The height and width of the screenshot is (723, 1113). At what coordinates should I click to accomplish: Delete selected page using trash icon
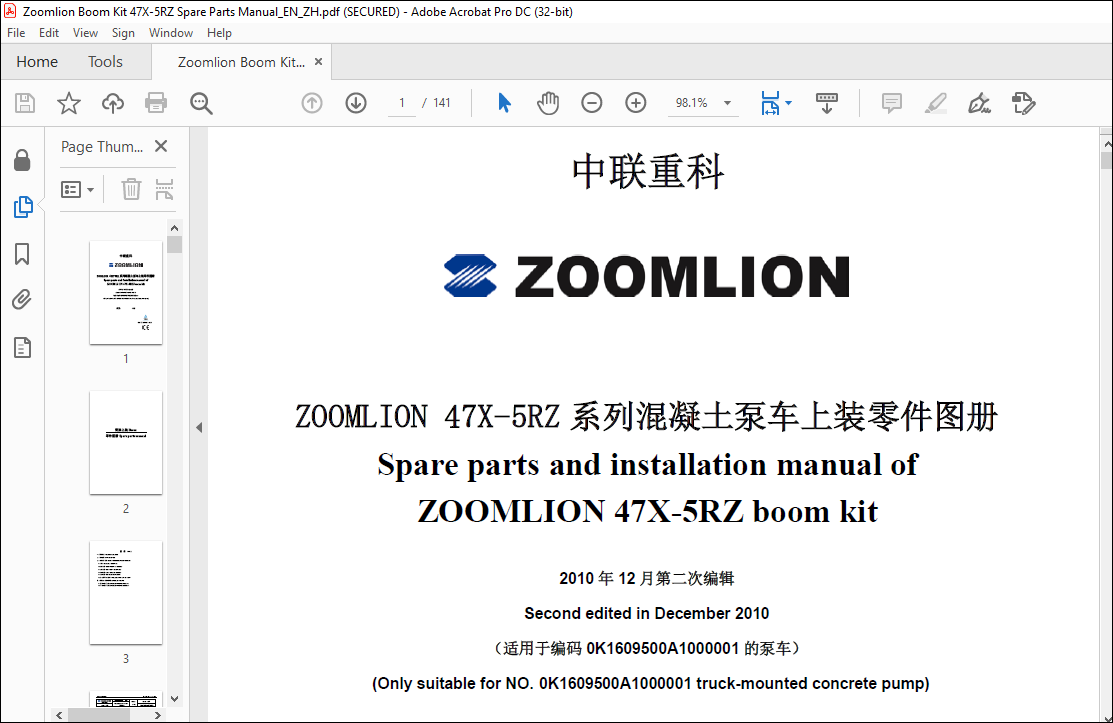click(x=131, y=189)
